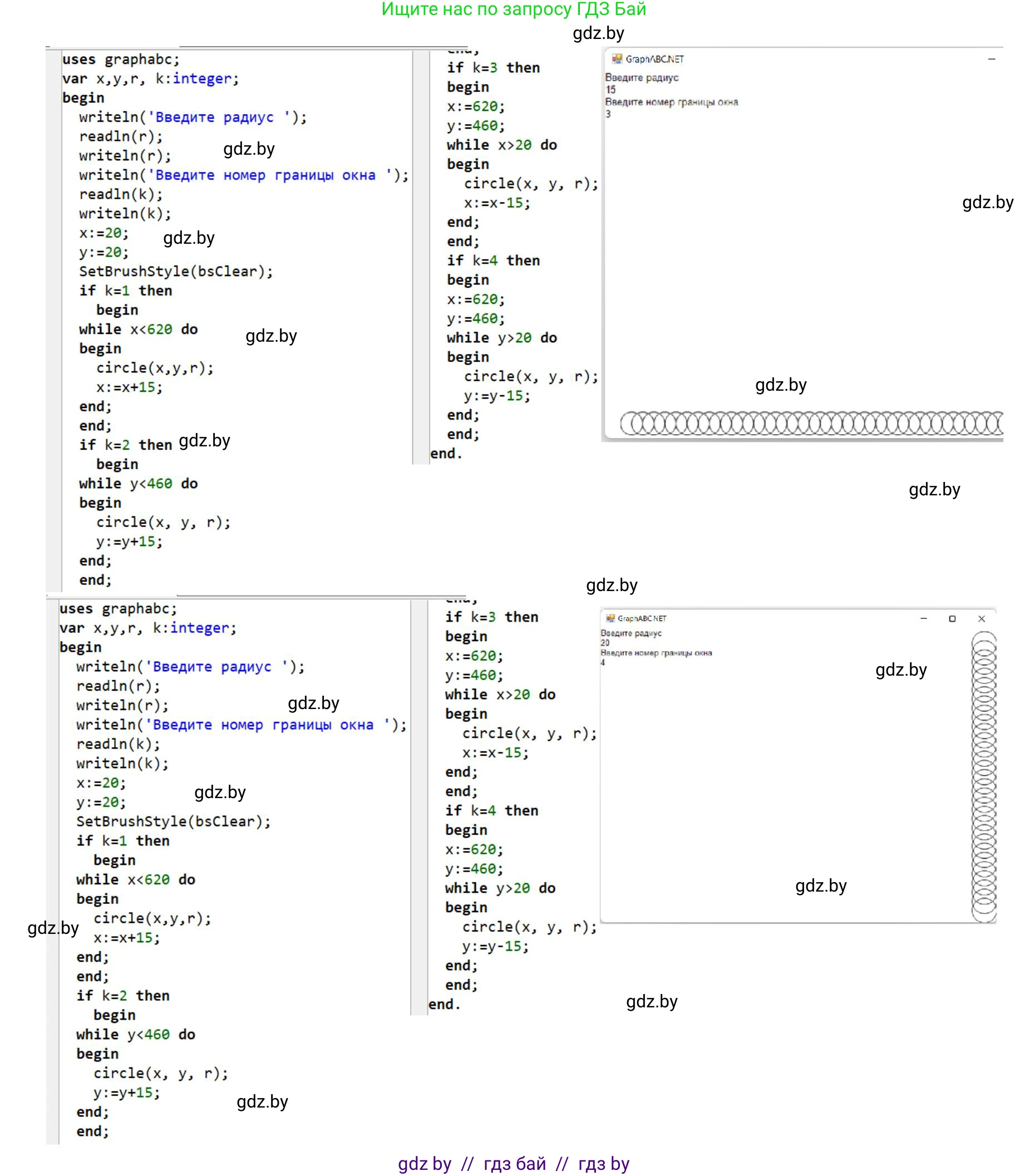Click the horizontal row of drawn circles
The width and height of the screenshot is (1029, 1176).
[x=811, y=423]
